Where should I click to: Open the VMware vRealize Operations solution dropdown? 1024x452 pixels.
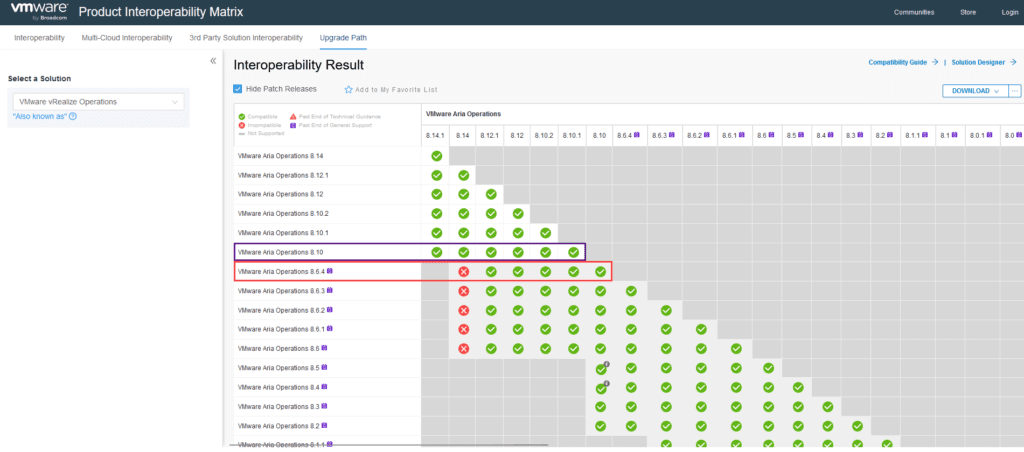(x=99, y=102)
